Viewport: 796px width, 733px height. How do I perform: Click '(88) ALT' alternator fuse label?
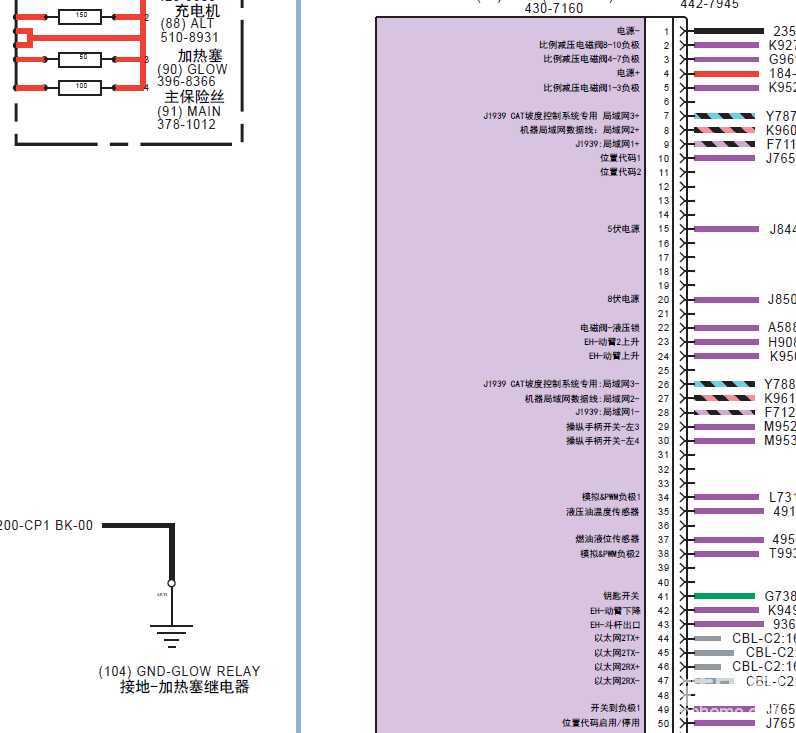coord(187,24)
